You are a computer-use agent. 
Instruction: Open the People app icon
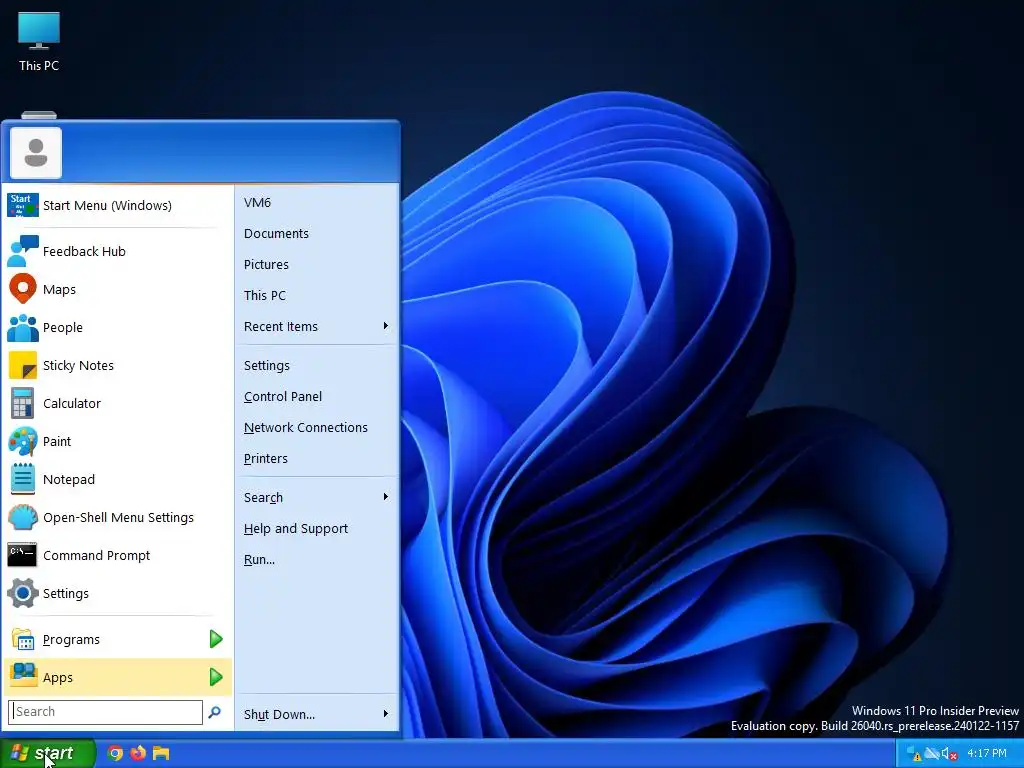click(x=23, y=327)
